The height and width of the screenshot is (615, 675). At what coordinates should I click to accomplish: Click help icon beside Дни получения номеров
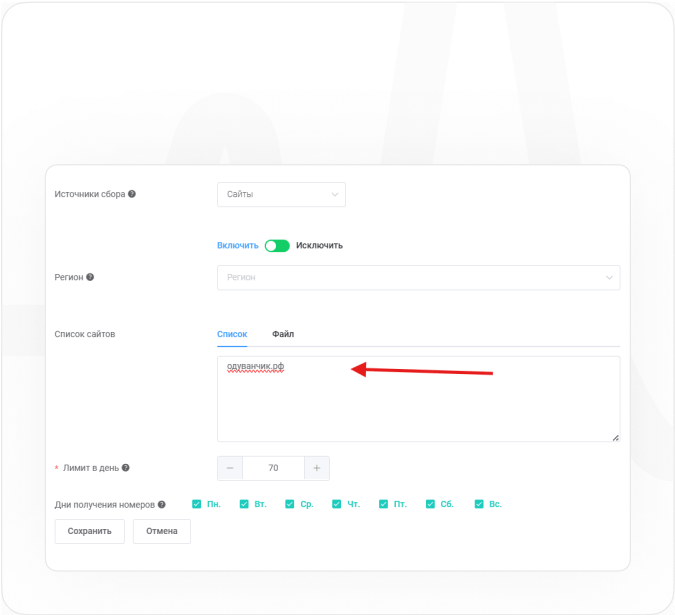162,505
